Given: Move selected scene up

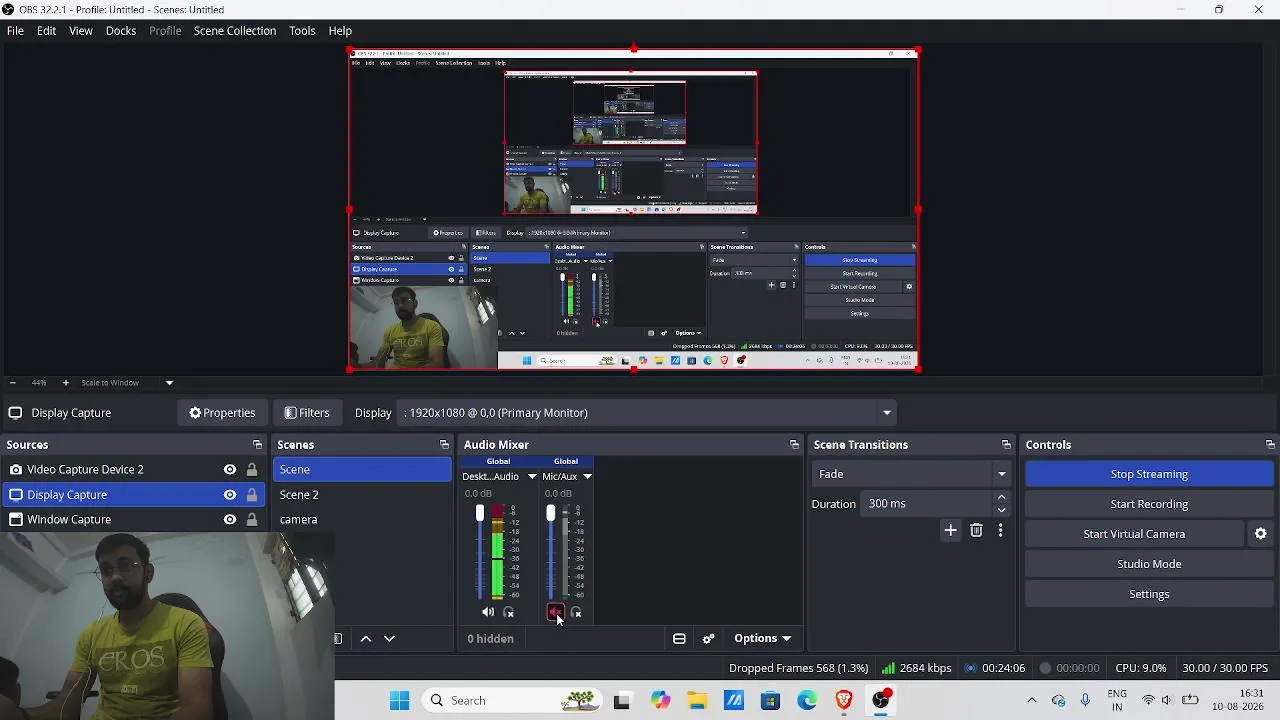Looking at the screenshot, I should click(x=366, y=639).
